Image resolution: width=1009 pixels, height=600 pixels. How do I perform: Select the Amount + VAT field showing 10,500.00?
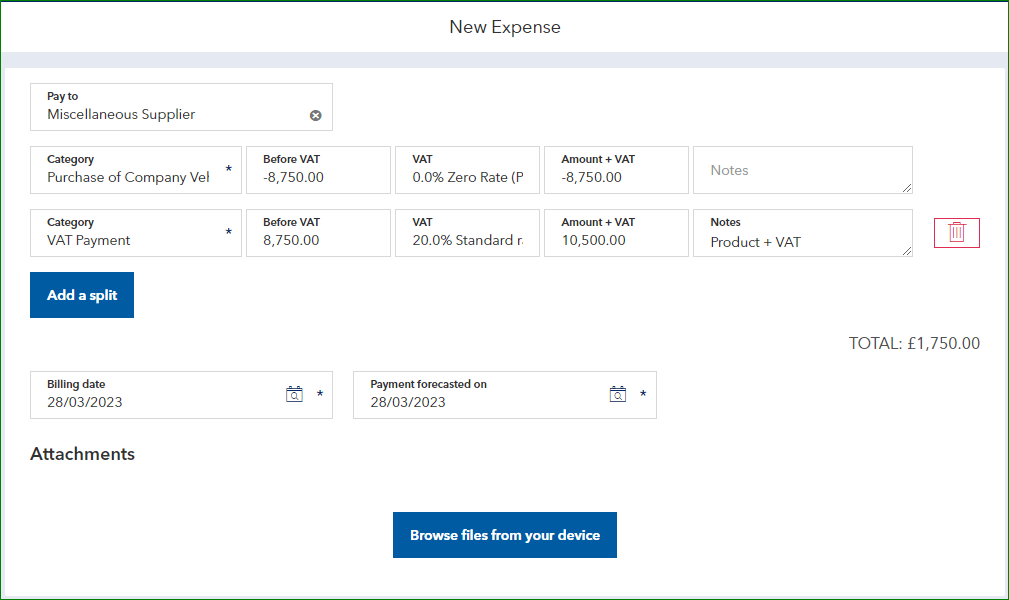616,240
